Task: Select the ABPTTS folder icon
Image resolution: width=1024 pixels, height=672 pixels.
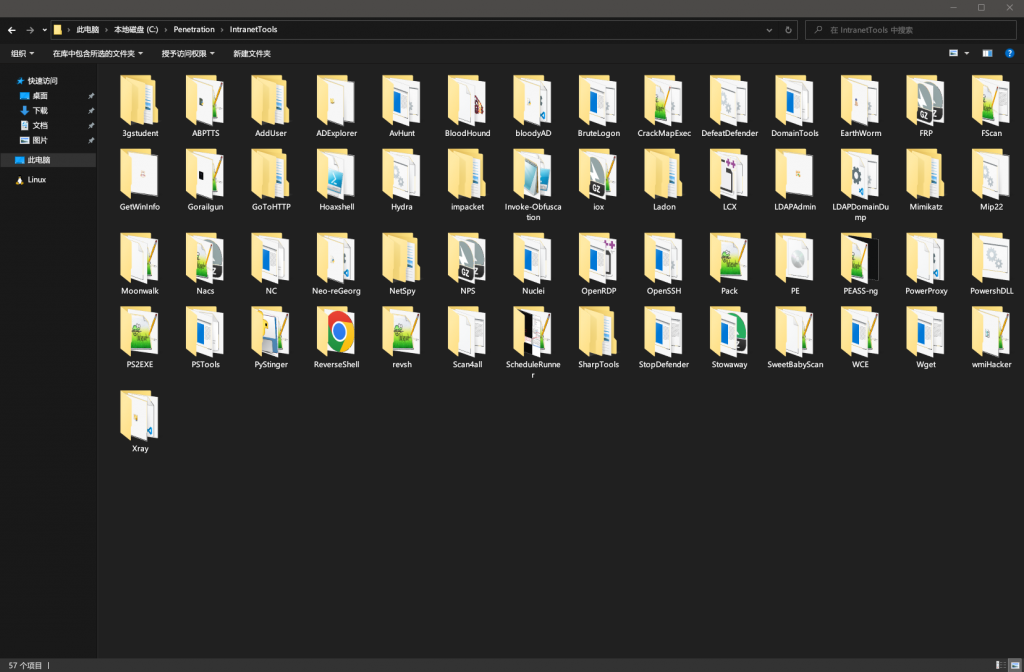Action: (x=205, y=100)
